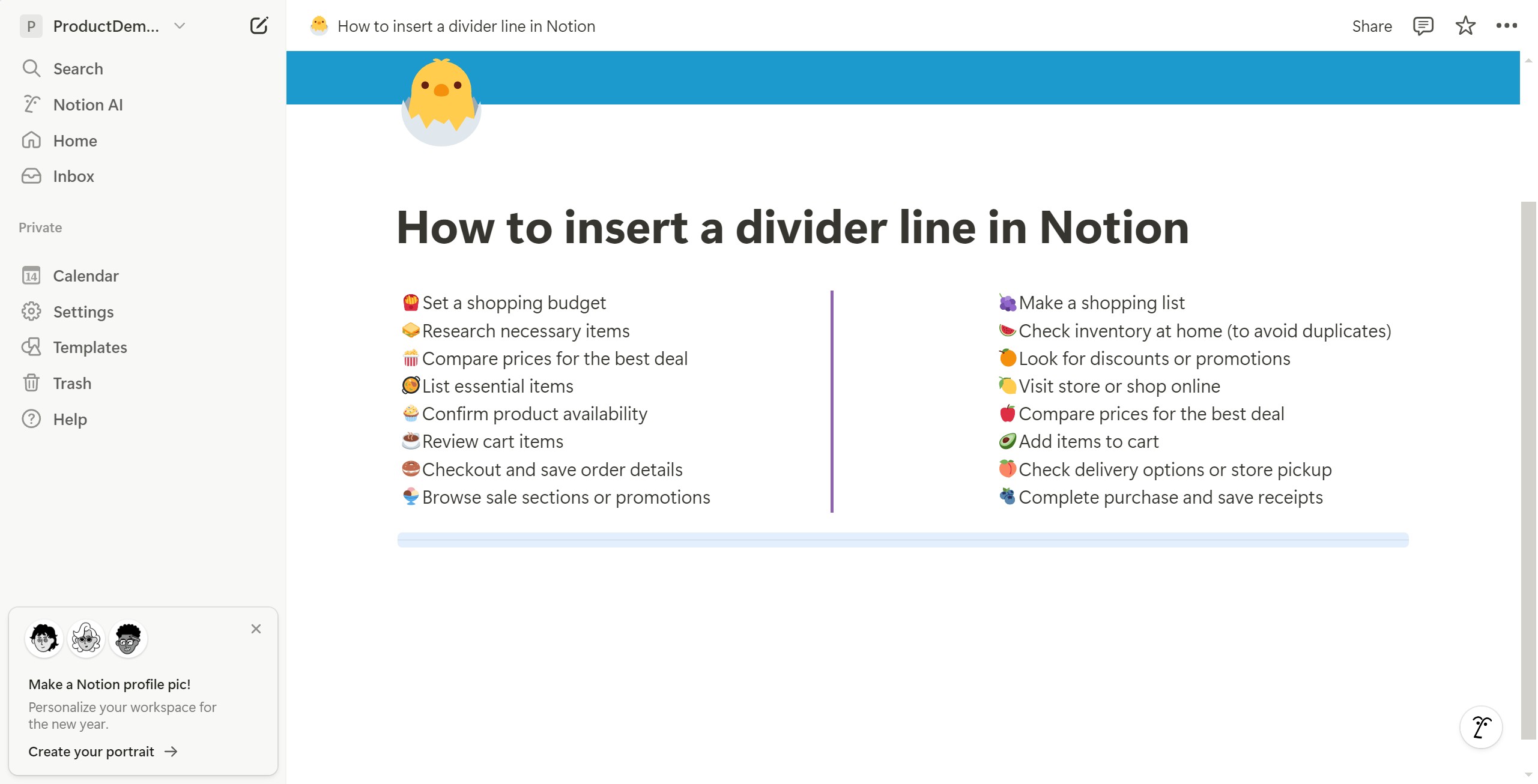The image size is (1538, 784).
Task: Click the first portrait avatar in promo
Action: click(x=44, y=639)
